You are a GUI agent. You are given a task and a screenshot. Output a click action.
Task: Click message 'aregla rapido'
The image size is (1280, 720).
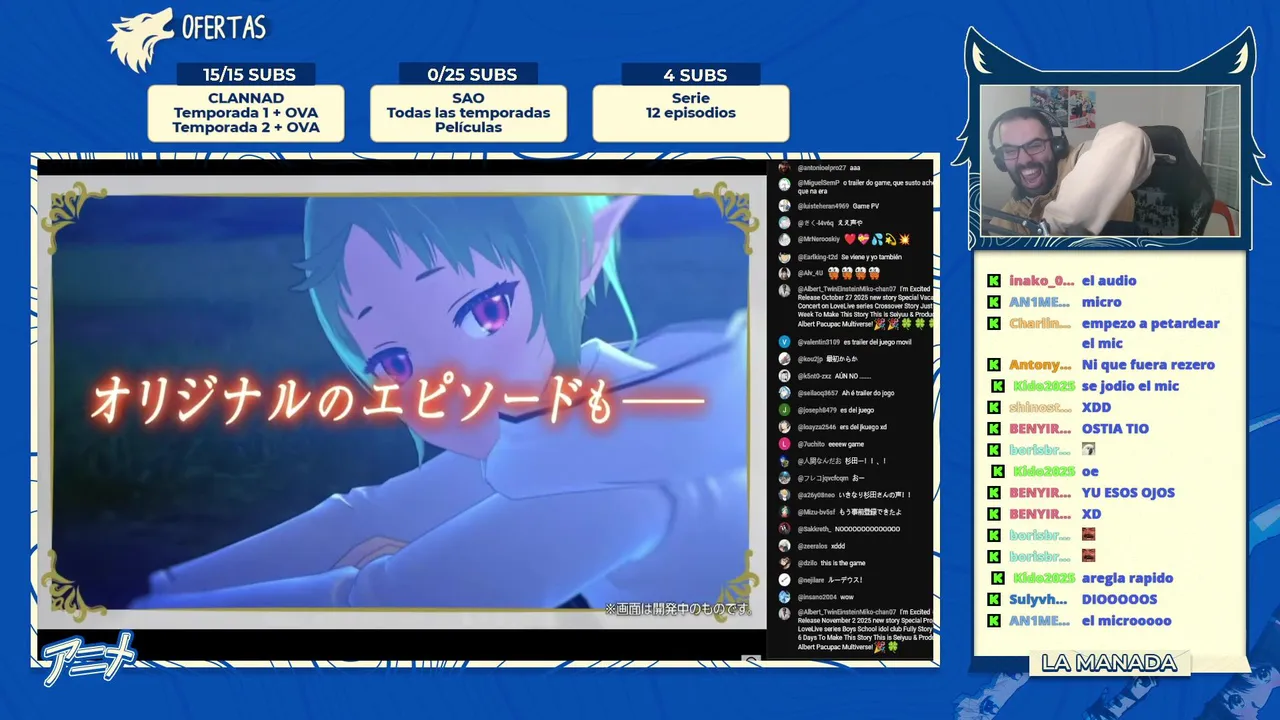(x=1127, y=578)
